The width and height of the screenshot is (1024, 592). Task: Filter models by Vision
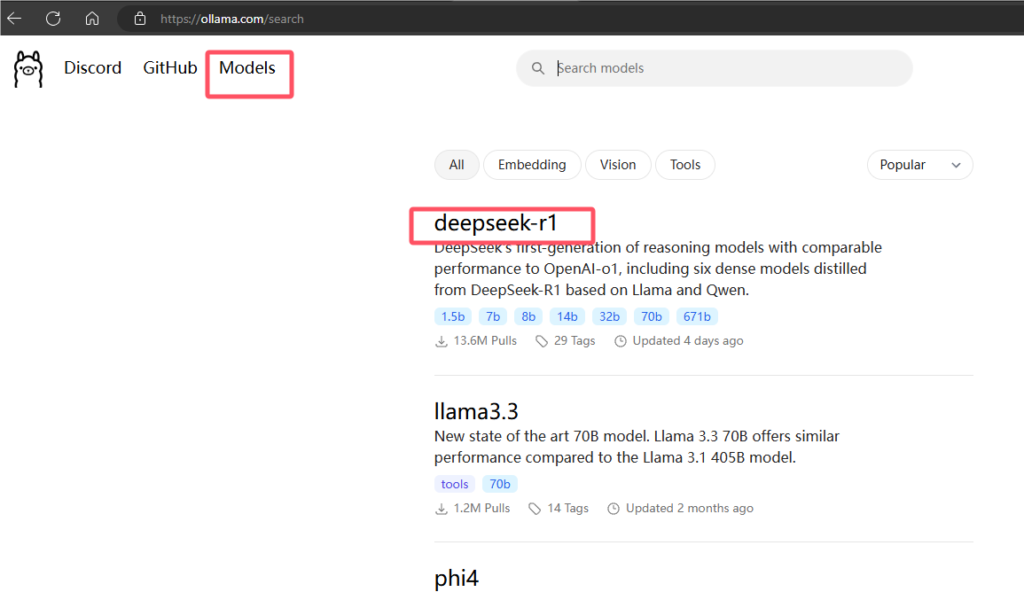pos(618,165)
